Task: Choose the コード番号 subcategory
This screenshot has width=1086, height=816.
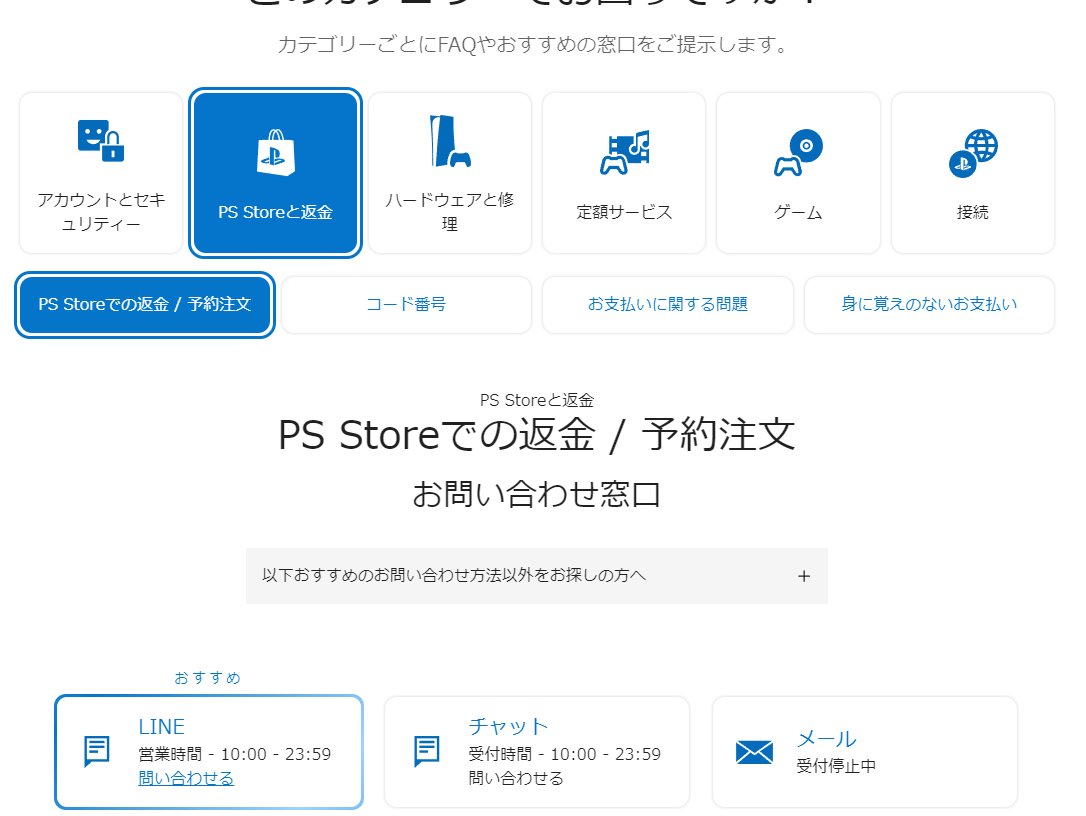Action: tap(406, 305)
